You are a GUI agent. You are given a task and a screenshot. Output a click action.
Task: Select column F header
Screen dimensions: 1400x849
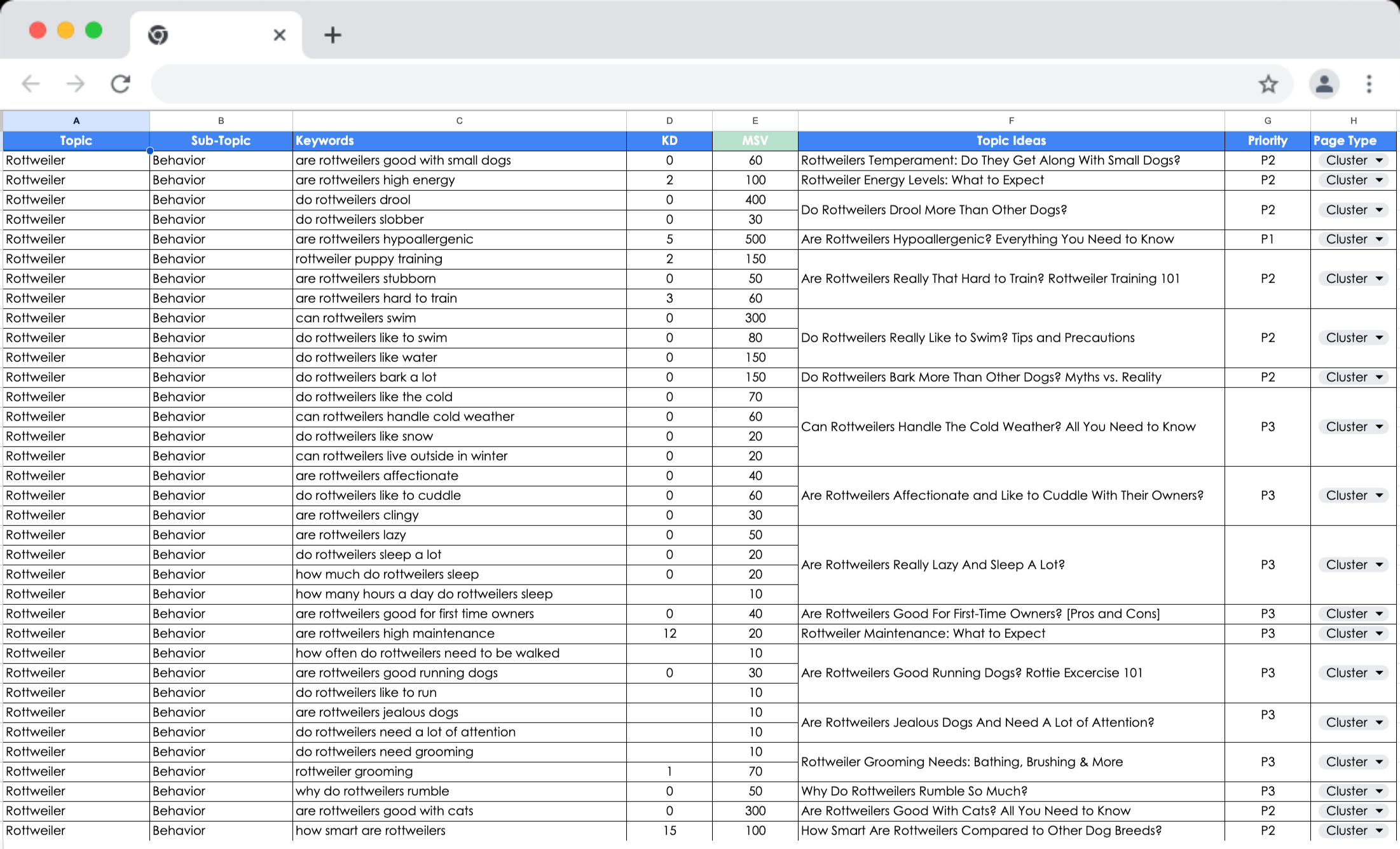point(1012,121)
